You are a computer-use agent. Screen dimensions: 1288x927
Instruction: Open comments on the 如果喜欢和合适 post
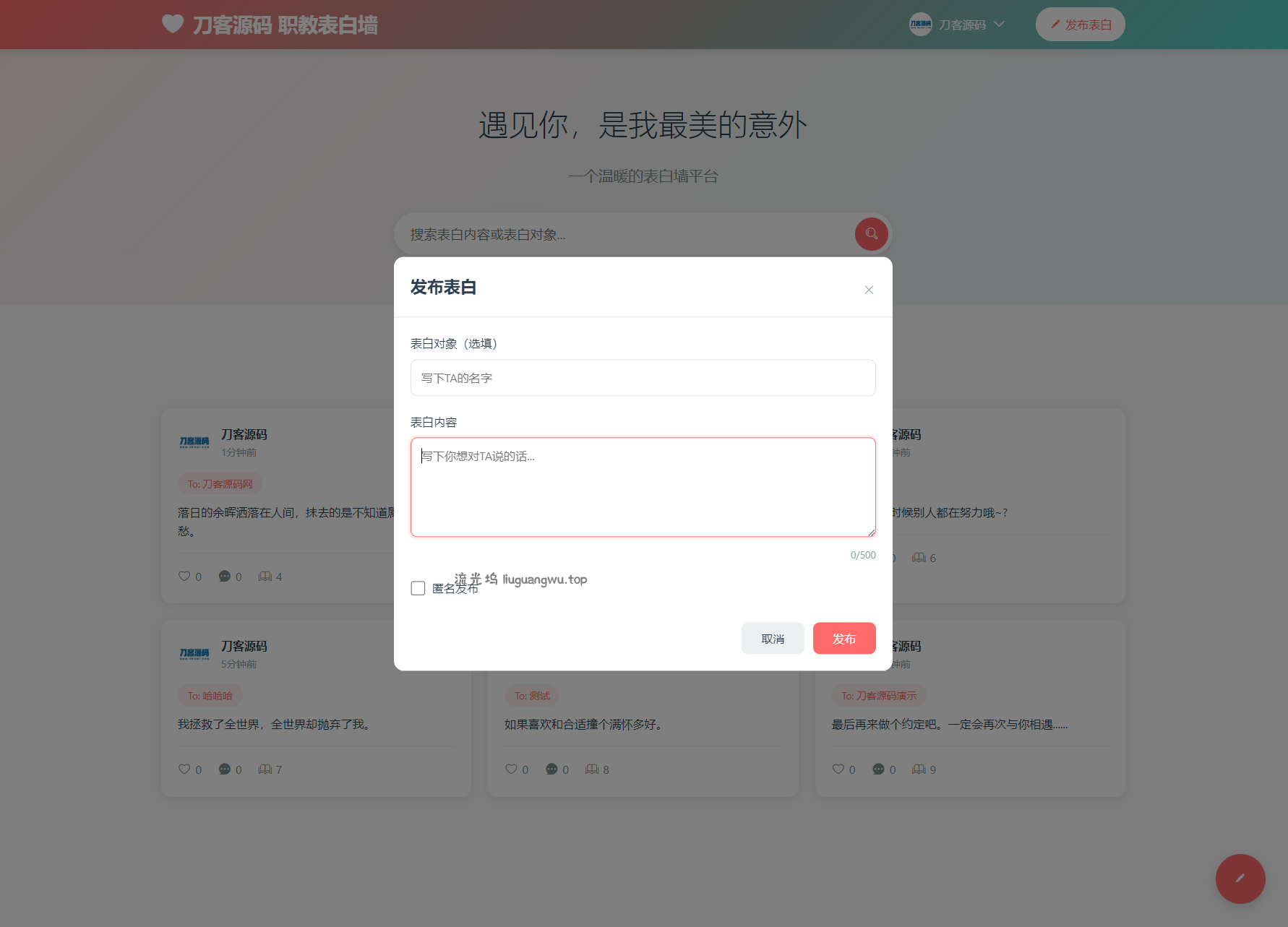551,769
